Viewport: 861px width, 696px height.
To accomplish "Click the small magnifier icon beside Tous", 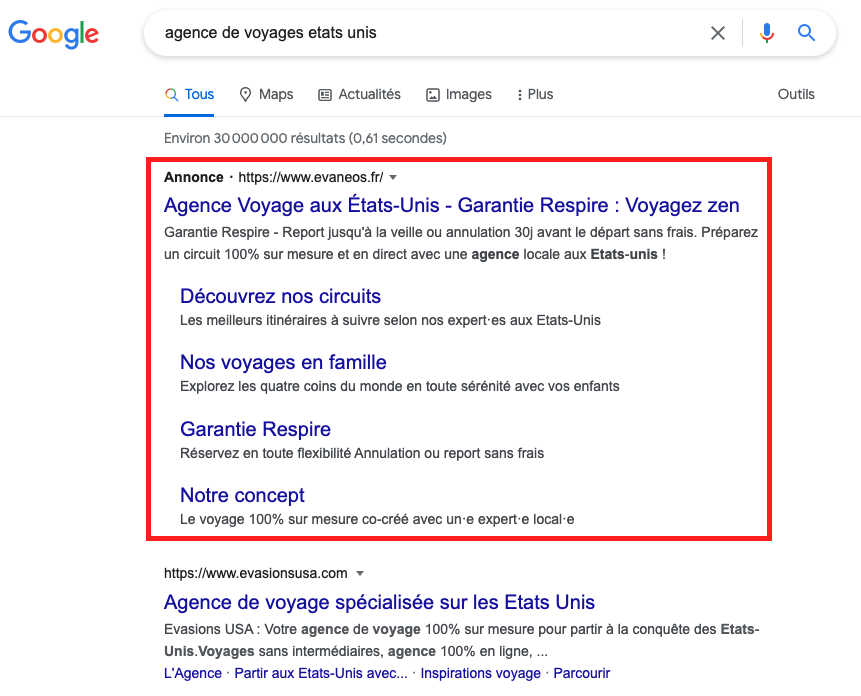I will click(x=171, y=95).
